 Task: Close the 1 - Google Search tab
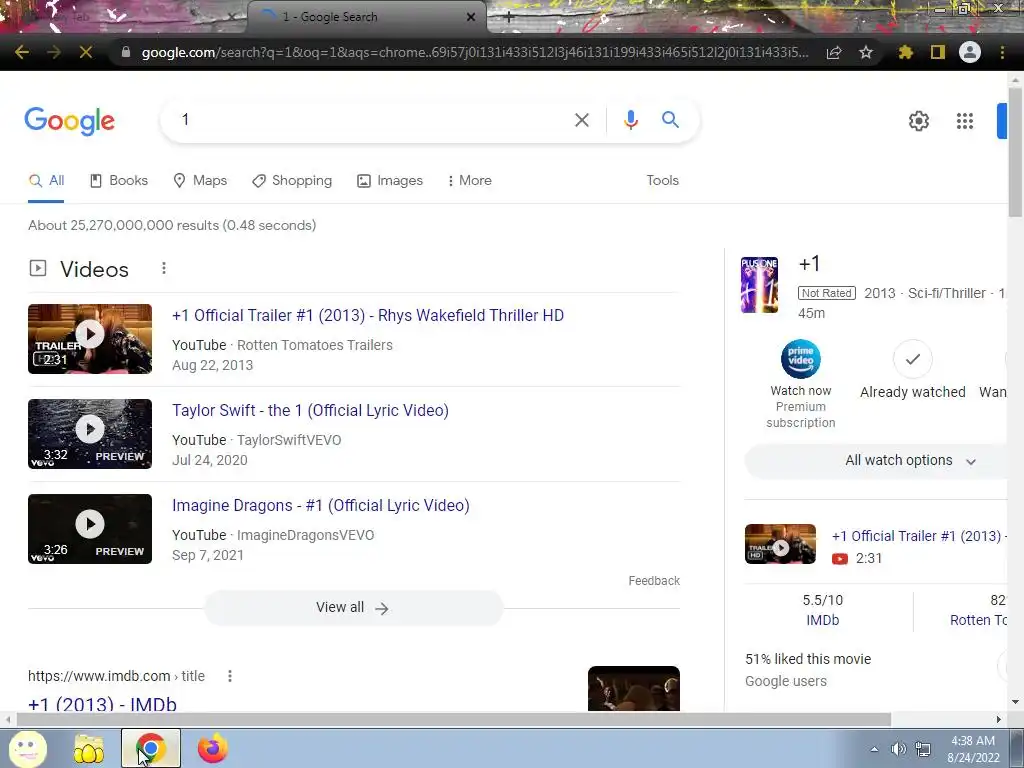[471, 17]
